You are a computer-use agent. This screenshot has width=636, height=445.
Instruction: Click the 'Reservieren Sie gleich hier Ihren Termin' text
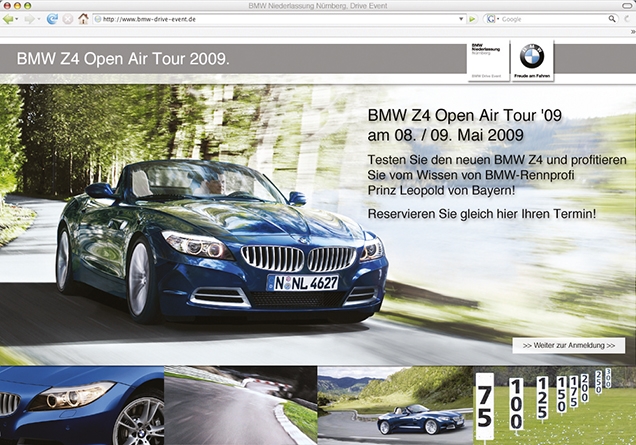click(x=482, y=214)
